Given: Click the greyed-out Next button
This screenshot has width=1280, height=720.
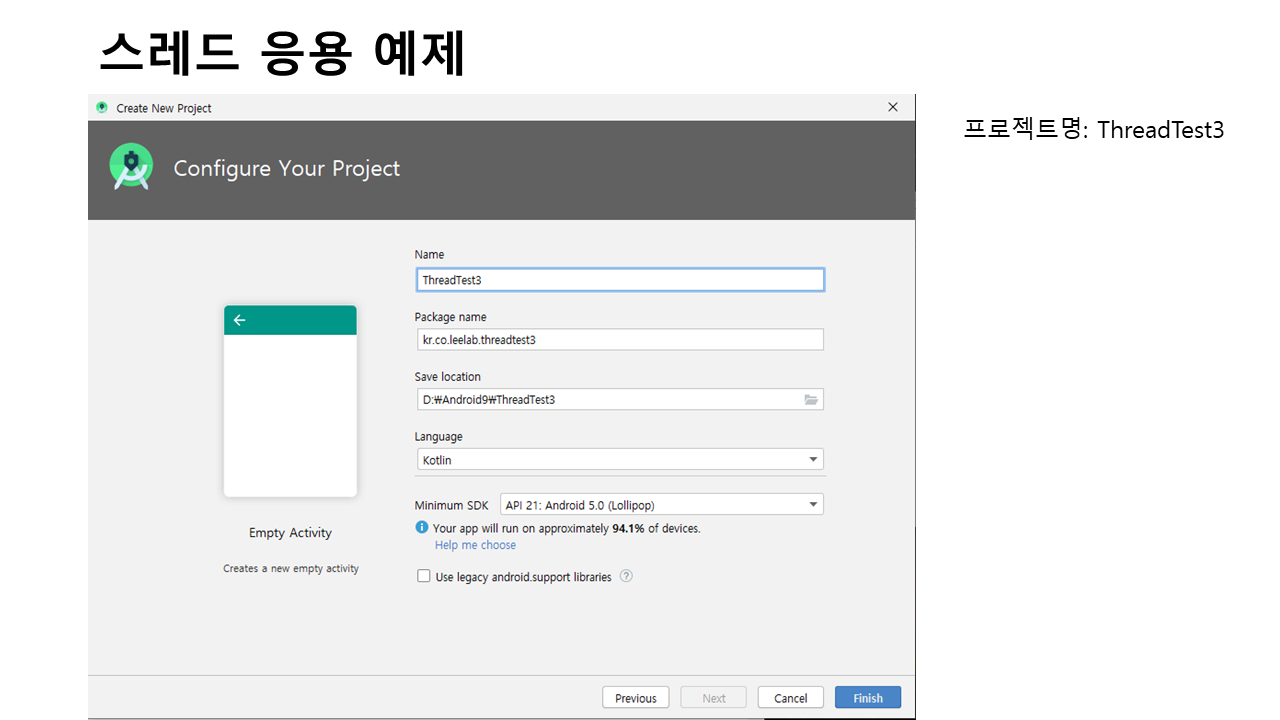Looking at the screenshot, I should coord(714,698).
